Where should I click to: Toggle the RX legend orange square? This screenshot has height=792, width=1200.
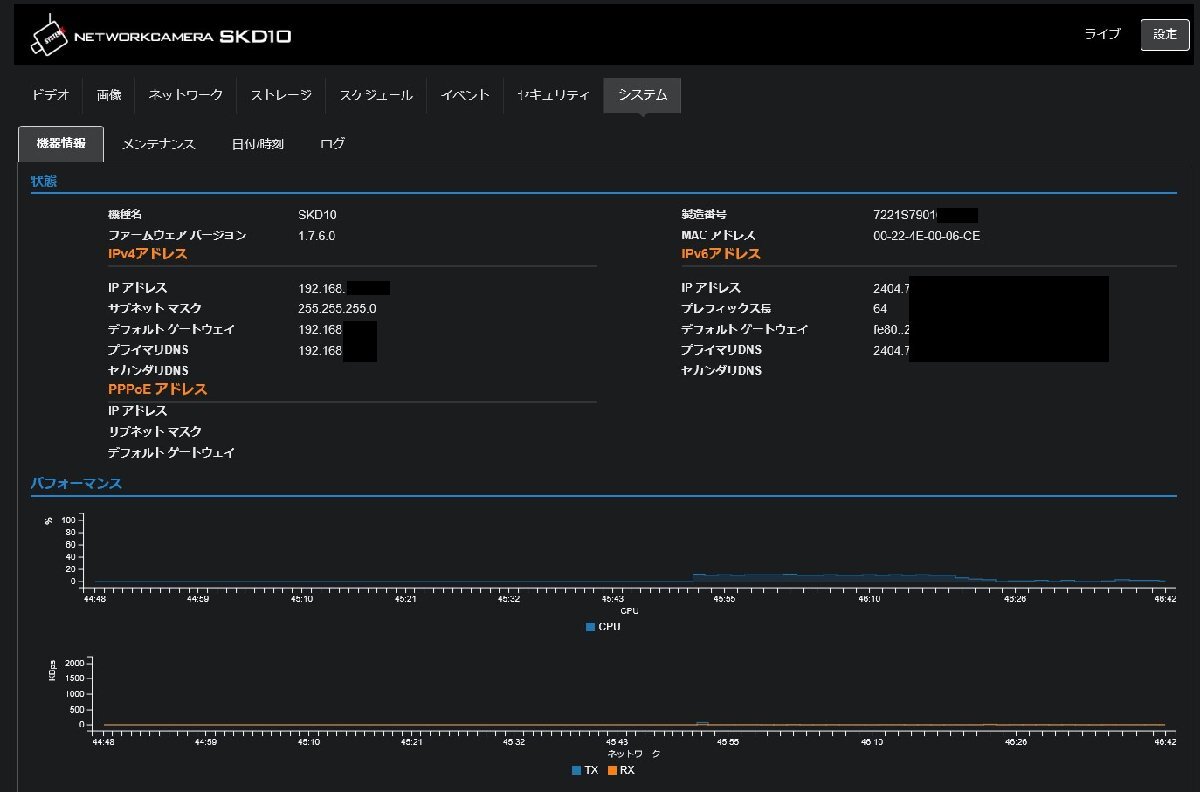click(612, 771)
